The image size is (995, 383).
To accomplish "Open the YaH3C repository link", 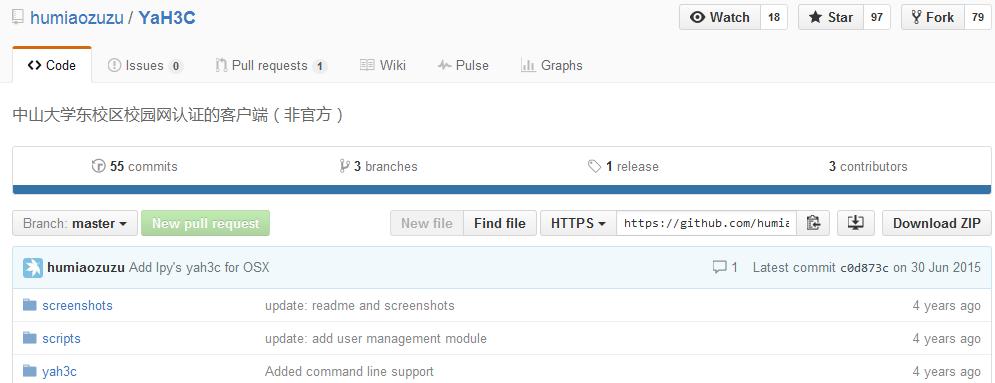I will [x=167, y=18].
